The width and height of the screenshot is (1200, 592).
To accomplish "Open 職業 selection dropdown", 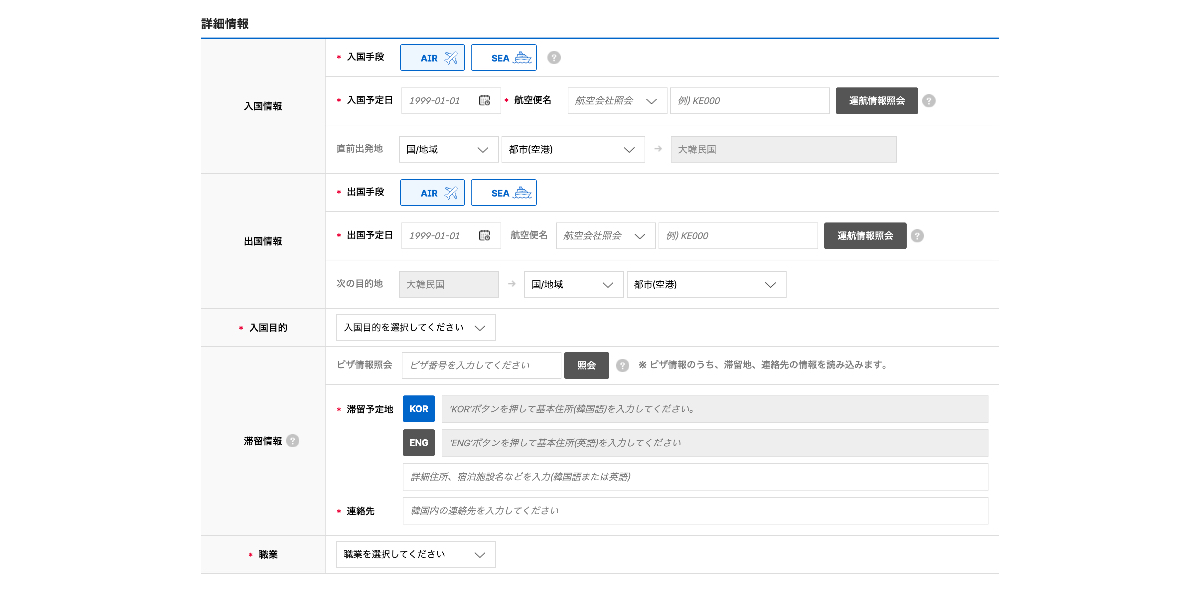I will click(x=415, y=554).
